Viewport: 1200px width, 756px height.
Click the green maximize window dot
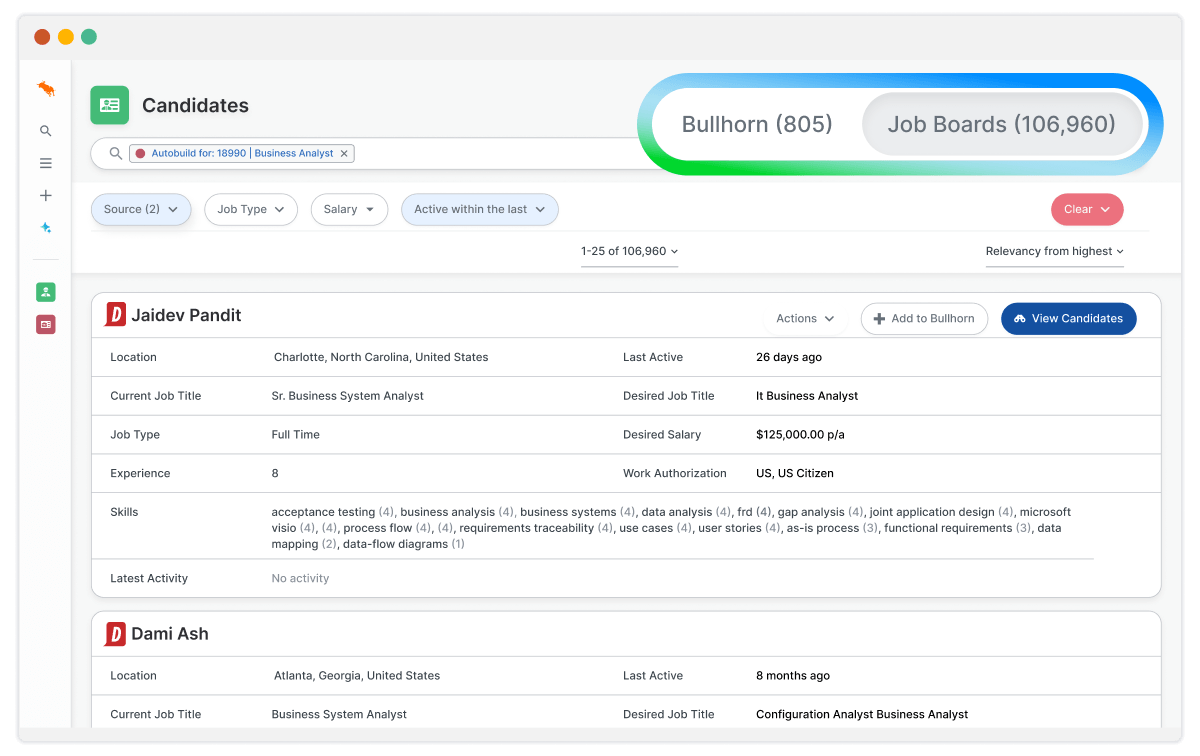coord(89,37)
